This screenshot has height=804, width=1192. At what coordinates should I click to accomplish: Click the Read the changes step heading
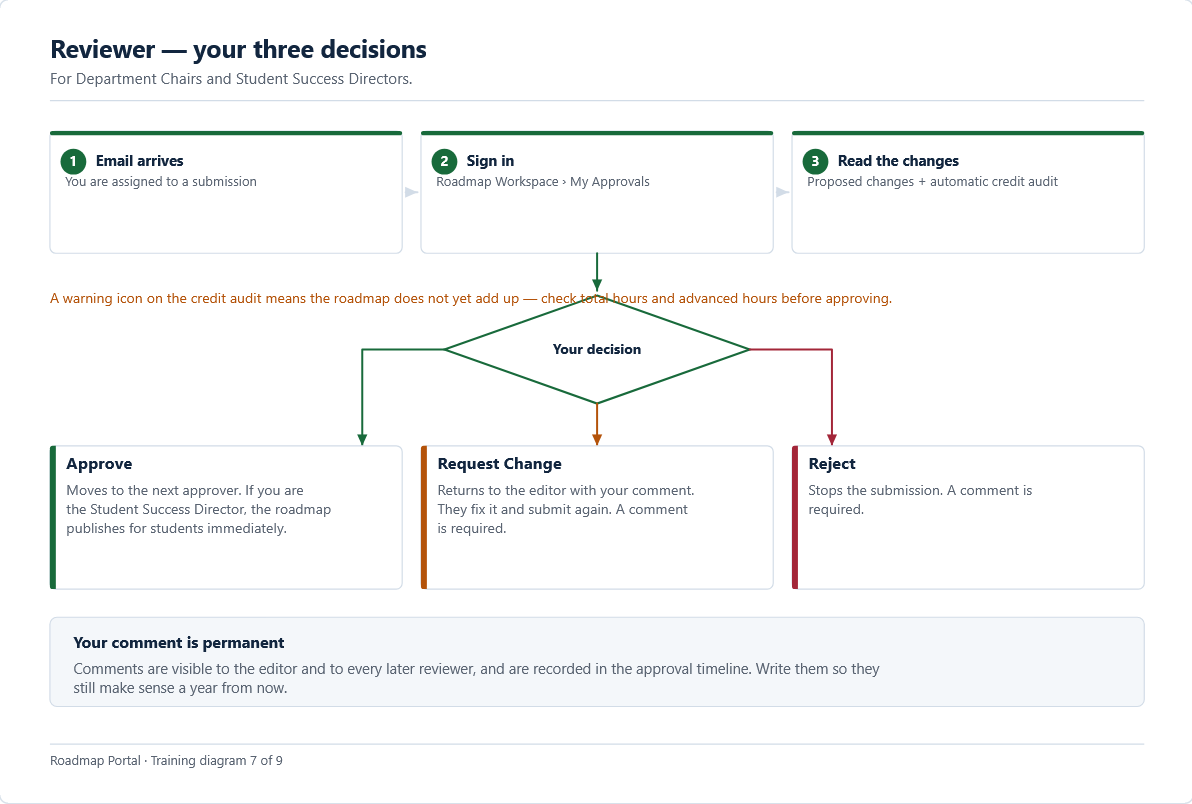(898, 161)
